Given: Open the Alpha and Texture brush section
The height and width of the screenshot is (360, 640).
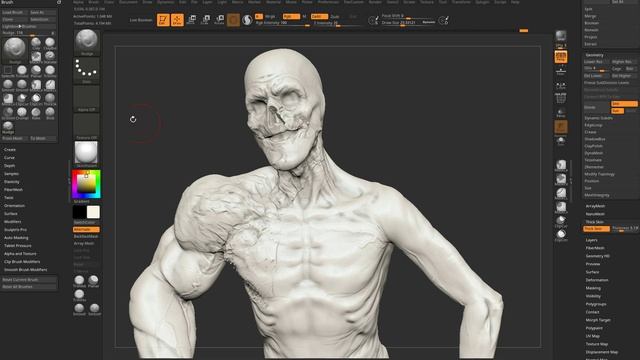Looking at the screenshot, I should (x=20, y=253).
